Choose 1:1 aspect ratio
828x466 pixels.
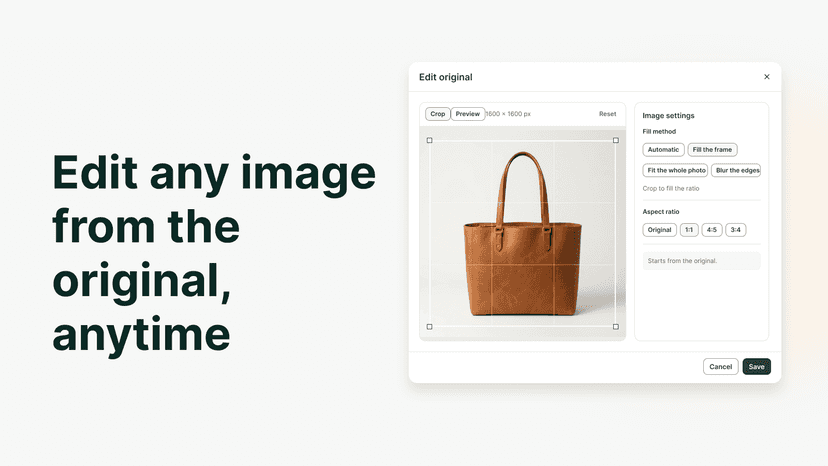pos(689,230)
